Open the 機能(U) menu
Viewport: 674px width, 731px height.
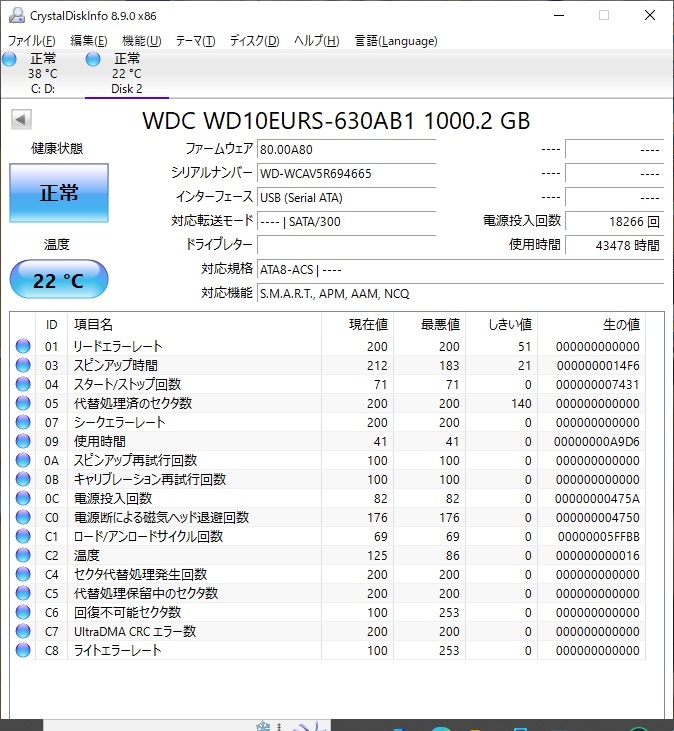tap(142, 41)
